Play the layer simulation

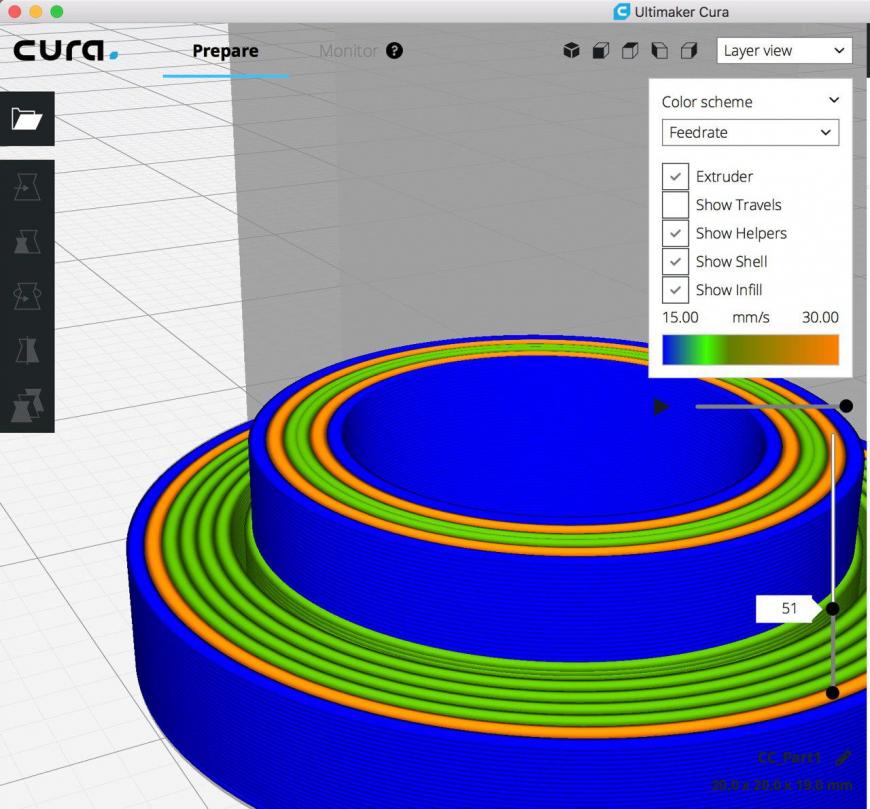click(661, 407)
